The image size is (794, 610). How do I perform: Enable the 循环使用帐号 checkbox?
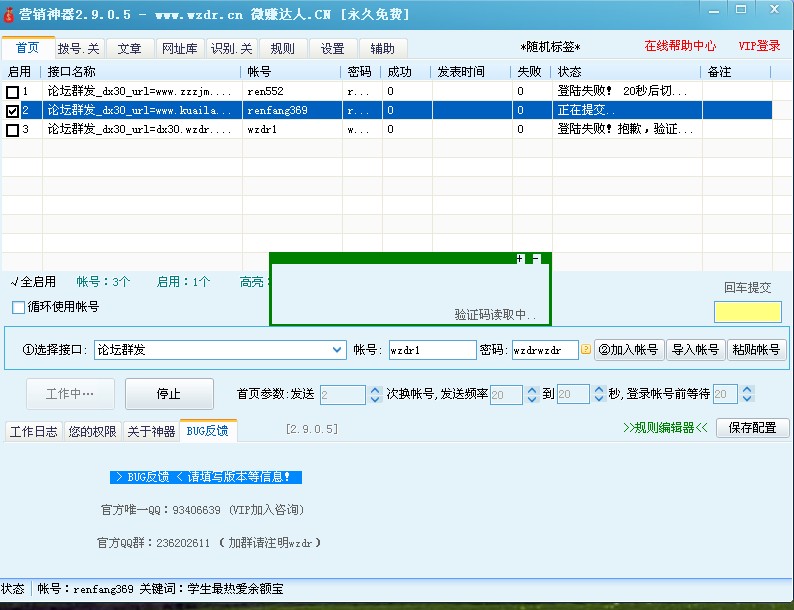click(x=18, y=307)
